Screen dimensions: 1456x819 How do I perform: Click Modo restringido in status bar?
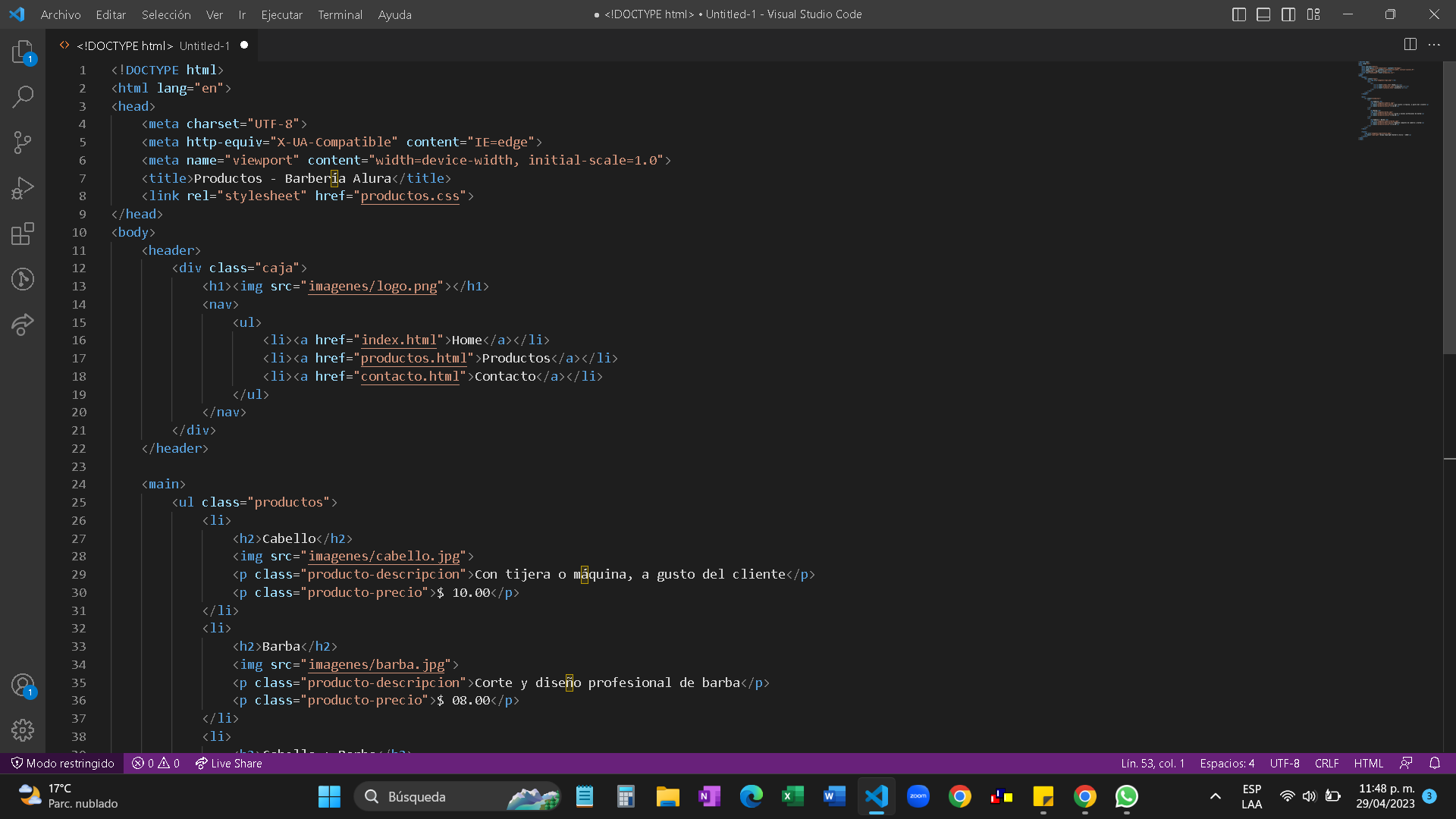coord(63,763)
